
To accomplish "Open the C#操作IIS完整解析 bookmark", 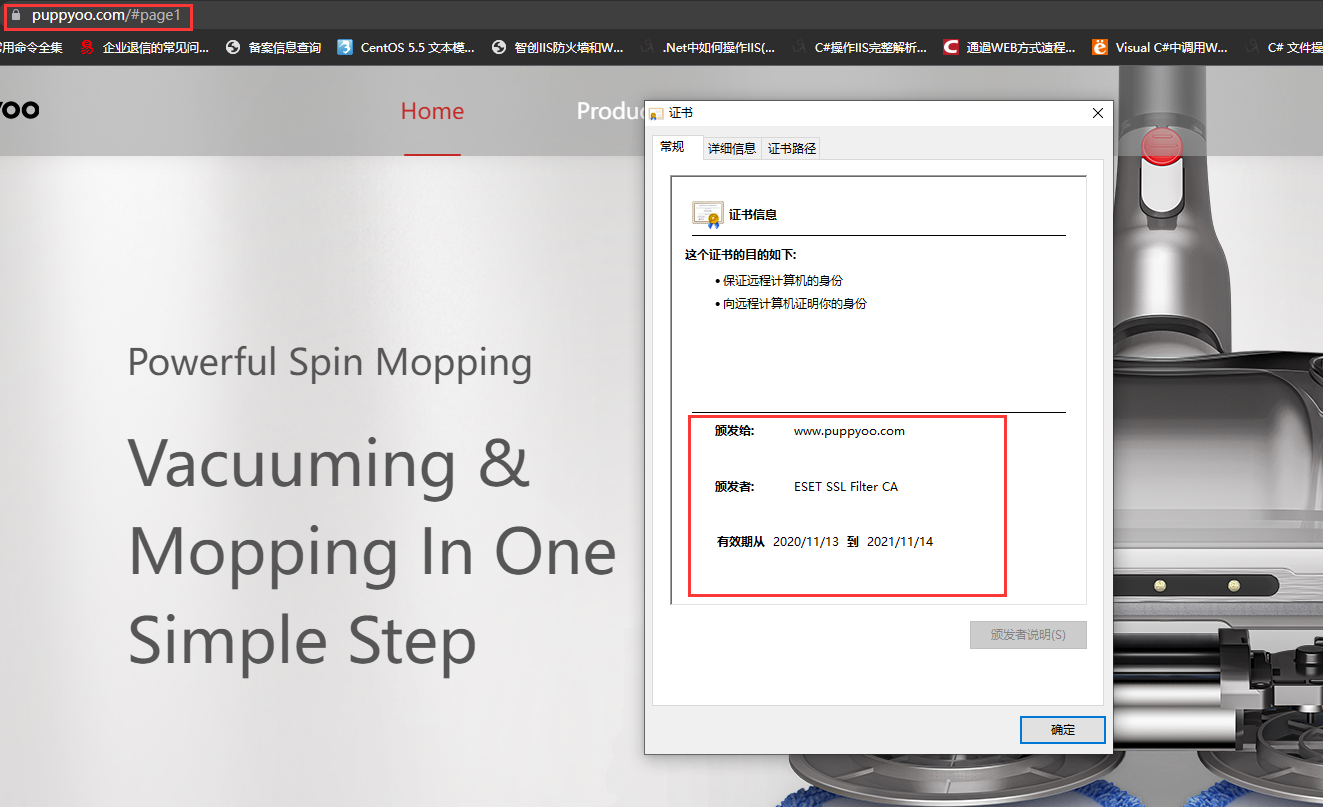I will point(859,47).
